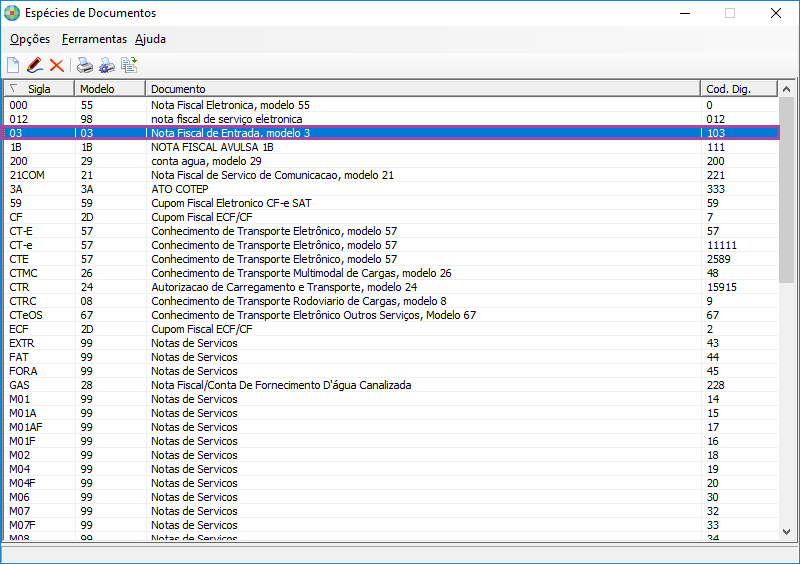The image size is (800, 564).
Task: Open printer settings icon with gear
Action: click(x=106, y=66)
